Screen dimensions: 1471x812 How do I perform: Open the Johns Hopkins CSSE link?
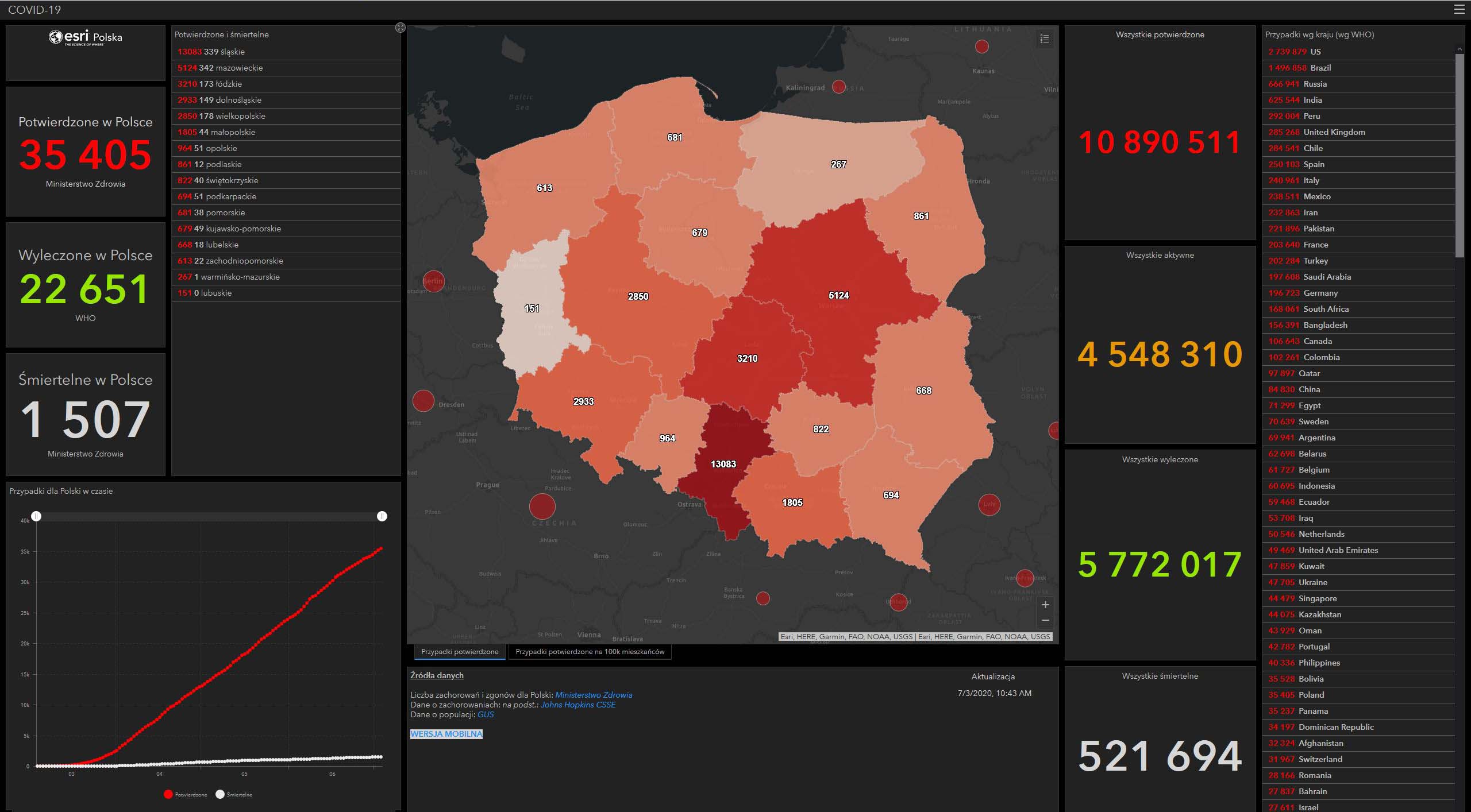click(577, 705)
